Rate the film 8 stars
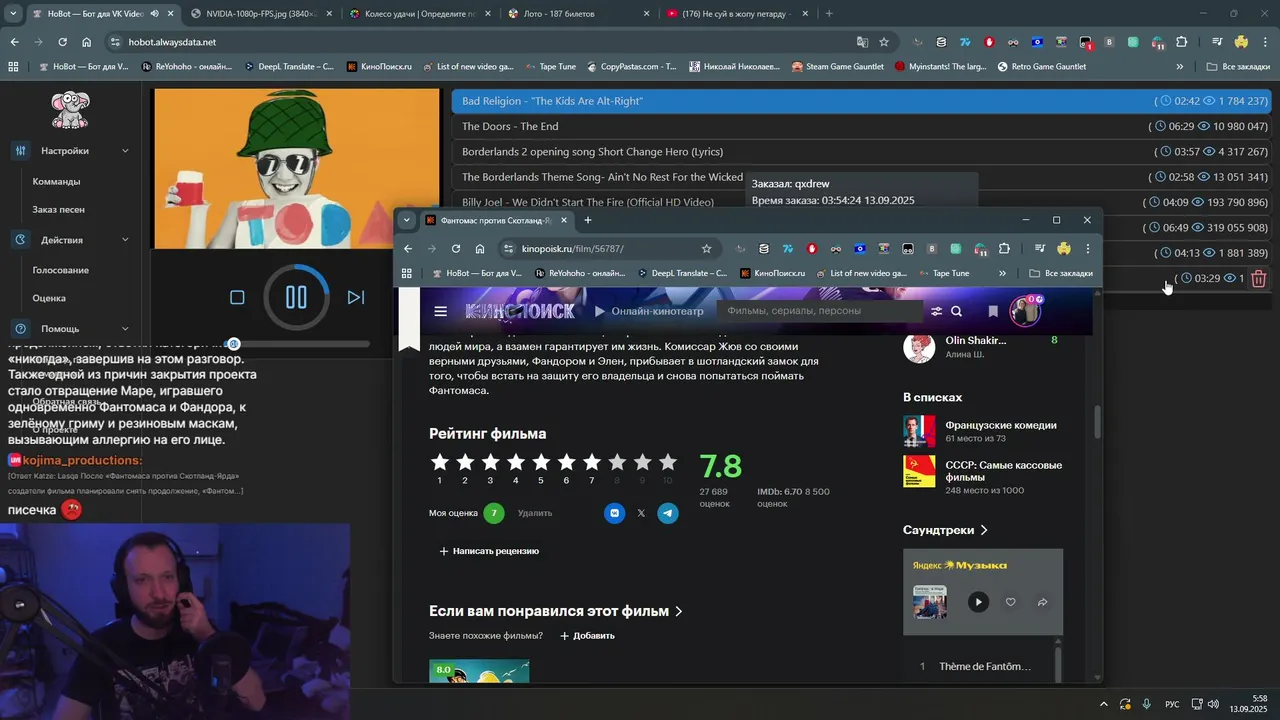 coord(617,462)
